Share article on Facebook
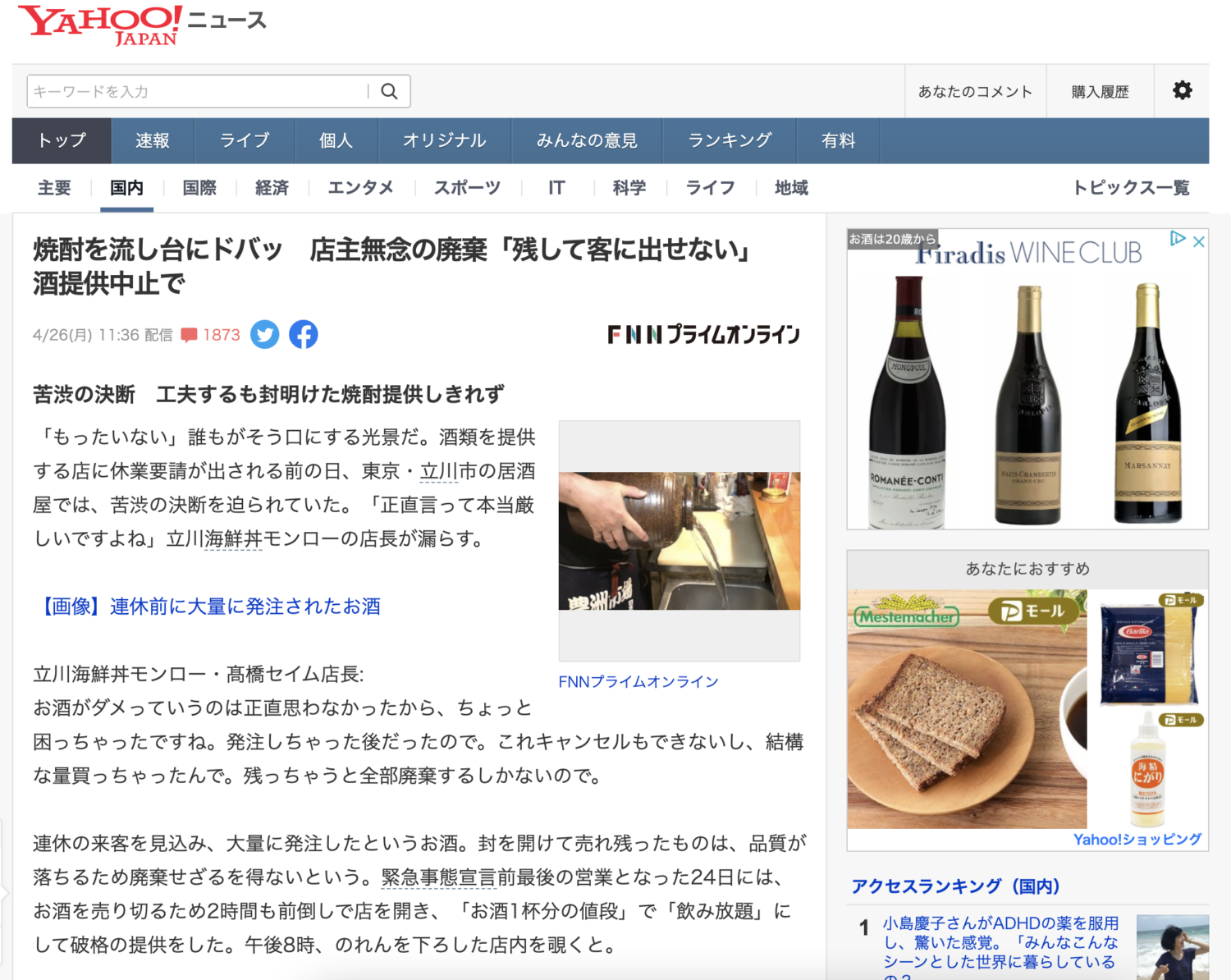The width and height of the screenshot is (1231, 980). point(303,334)
